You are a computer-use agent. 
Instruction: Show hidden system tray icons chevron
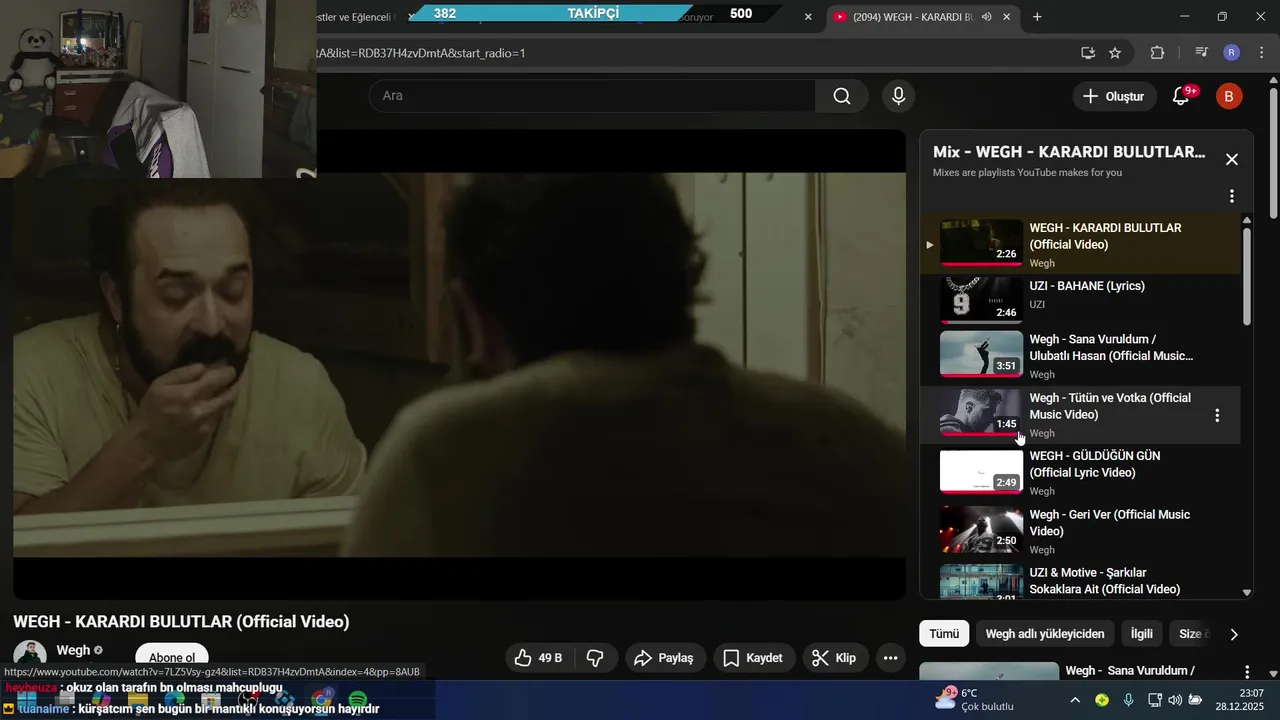tap(1074, 700)
